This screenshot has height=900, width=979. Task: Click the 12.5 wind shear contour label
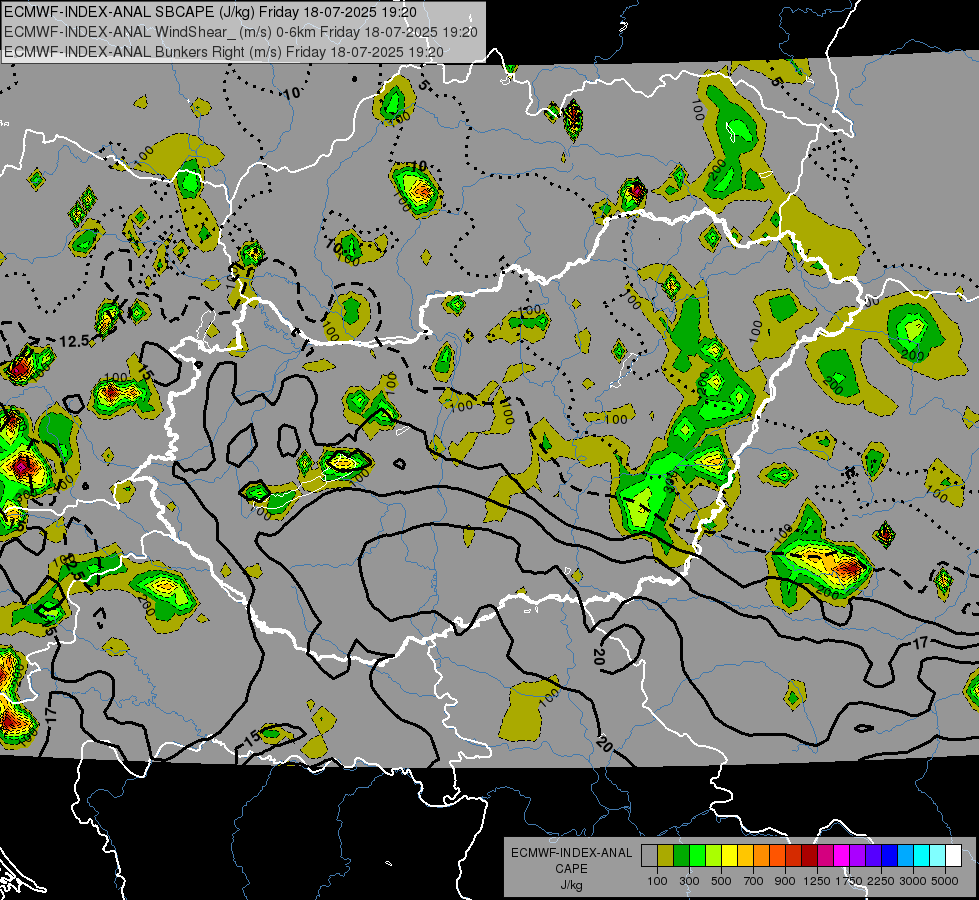click(75, 341)
